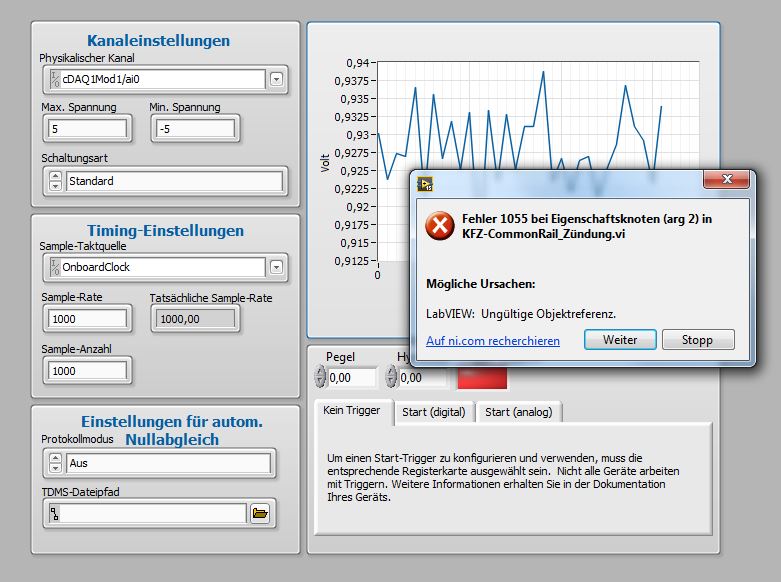Switch to the Kein Trigger tab
The height and width of the screenshot is (582, 781).
(352, 411)
